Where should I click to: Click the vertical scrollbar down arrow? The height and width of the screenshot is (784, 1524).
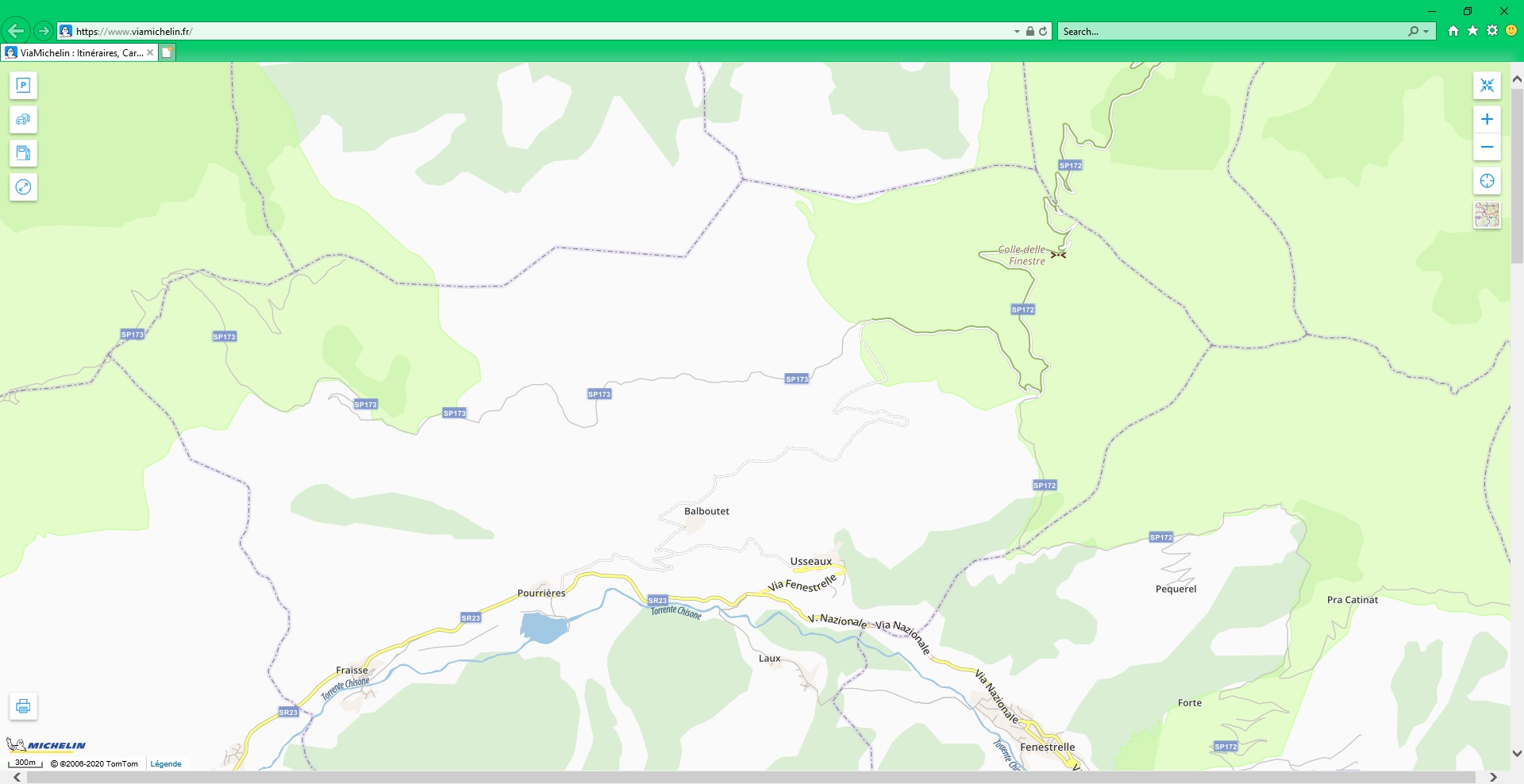pyautogui.click(x=1517, y=754)
